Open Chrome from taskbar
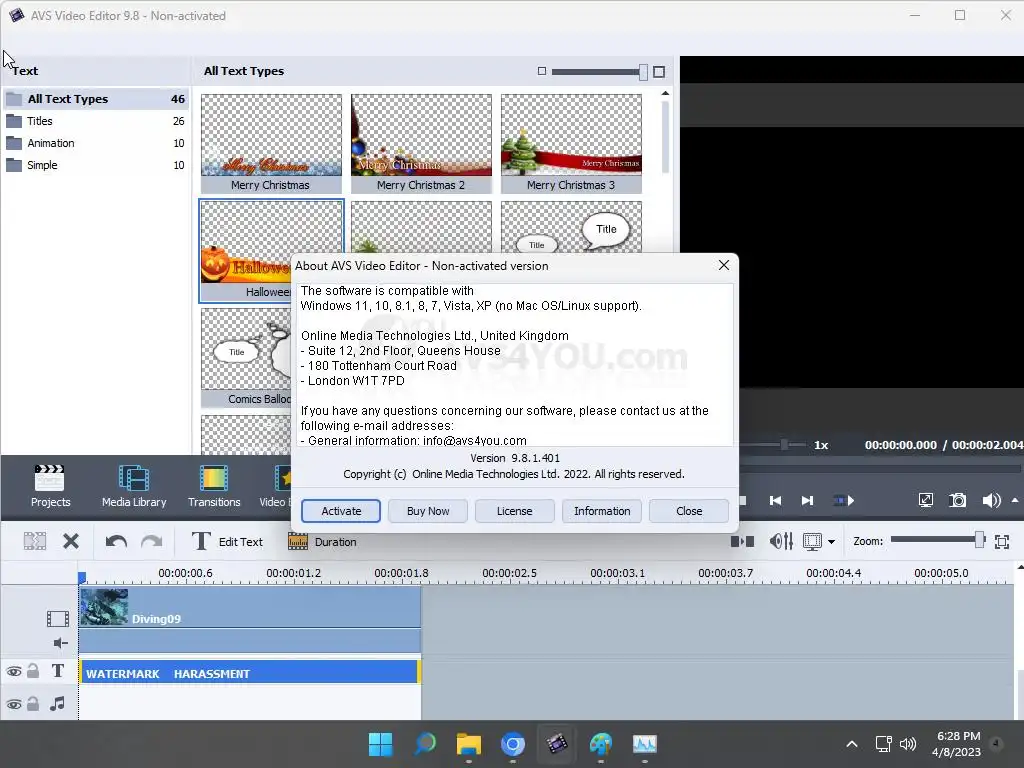 (513, 744)
